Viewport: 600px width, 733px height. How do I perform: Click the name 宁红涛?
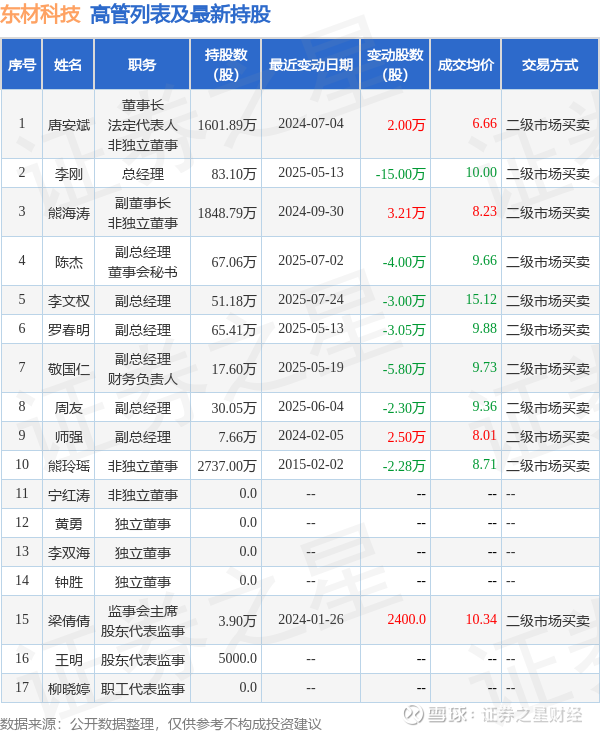click(69, 495)
